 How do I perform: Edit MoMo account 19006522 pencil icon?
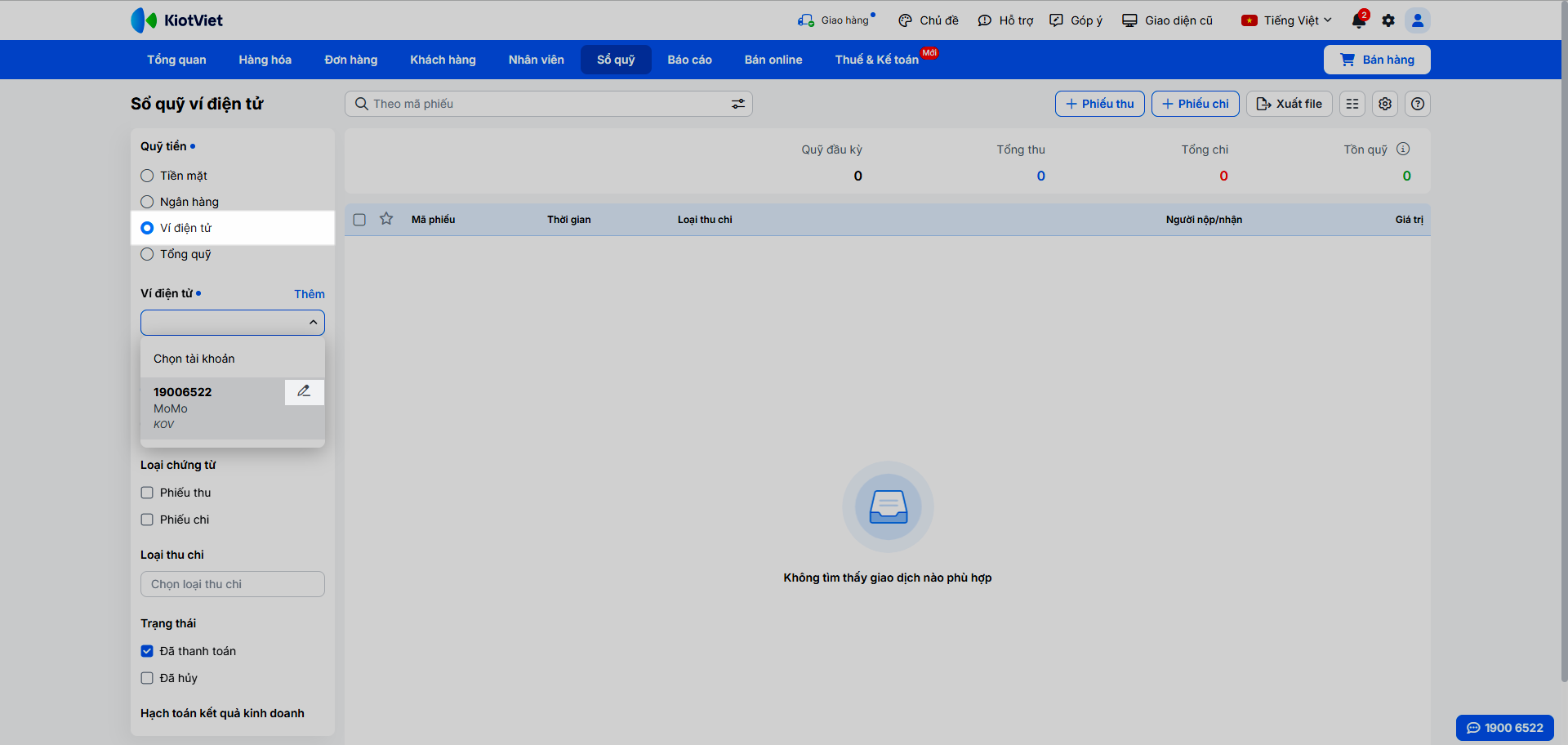(304, 391)
